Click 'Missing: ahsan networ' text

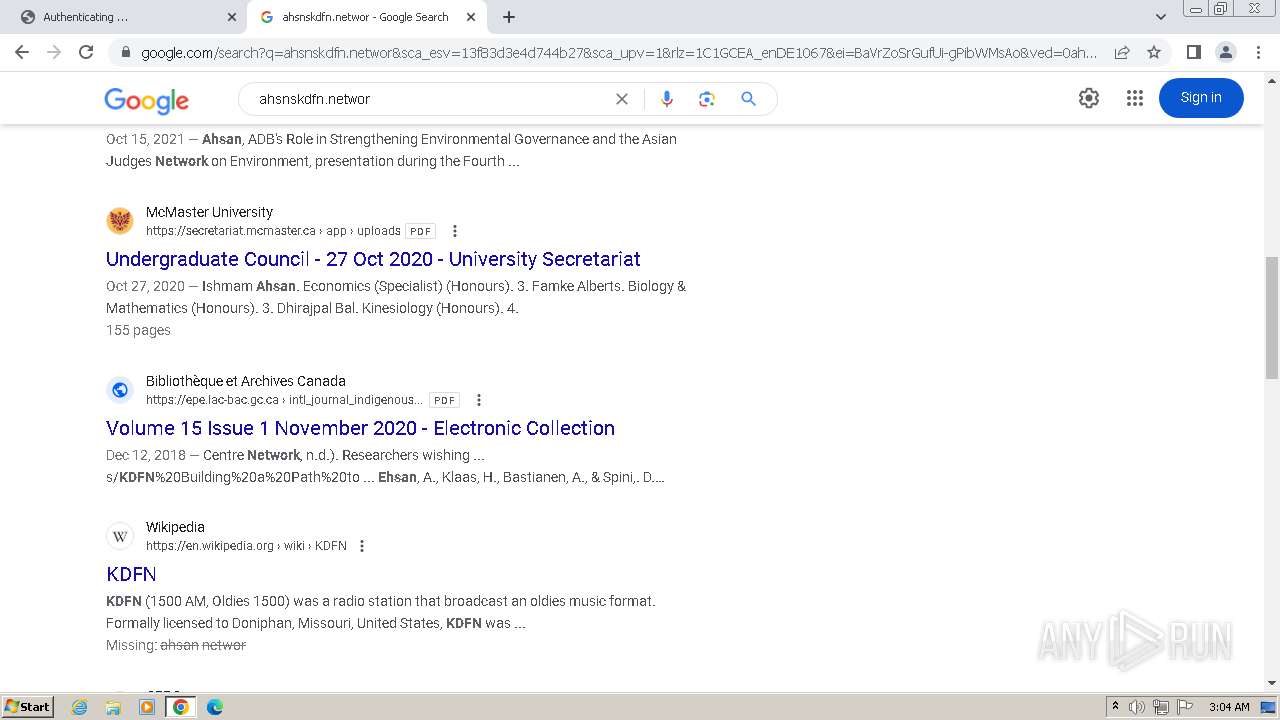[176, 645]
